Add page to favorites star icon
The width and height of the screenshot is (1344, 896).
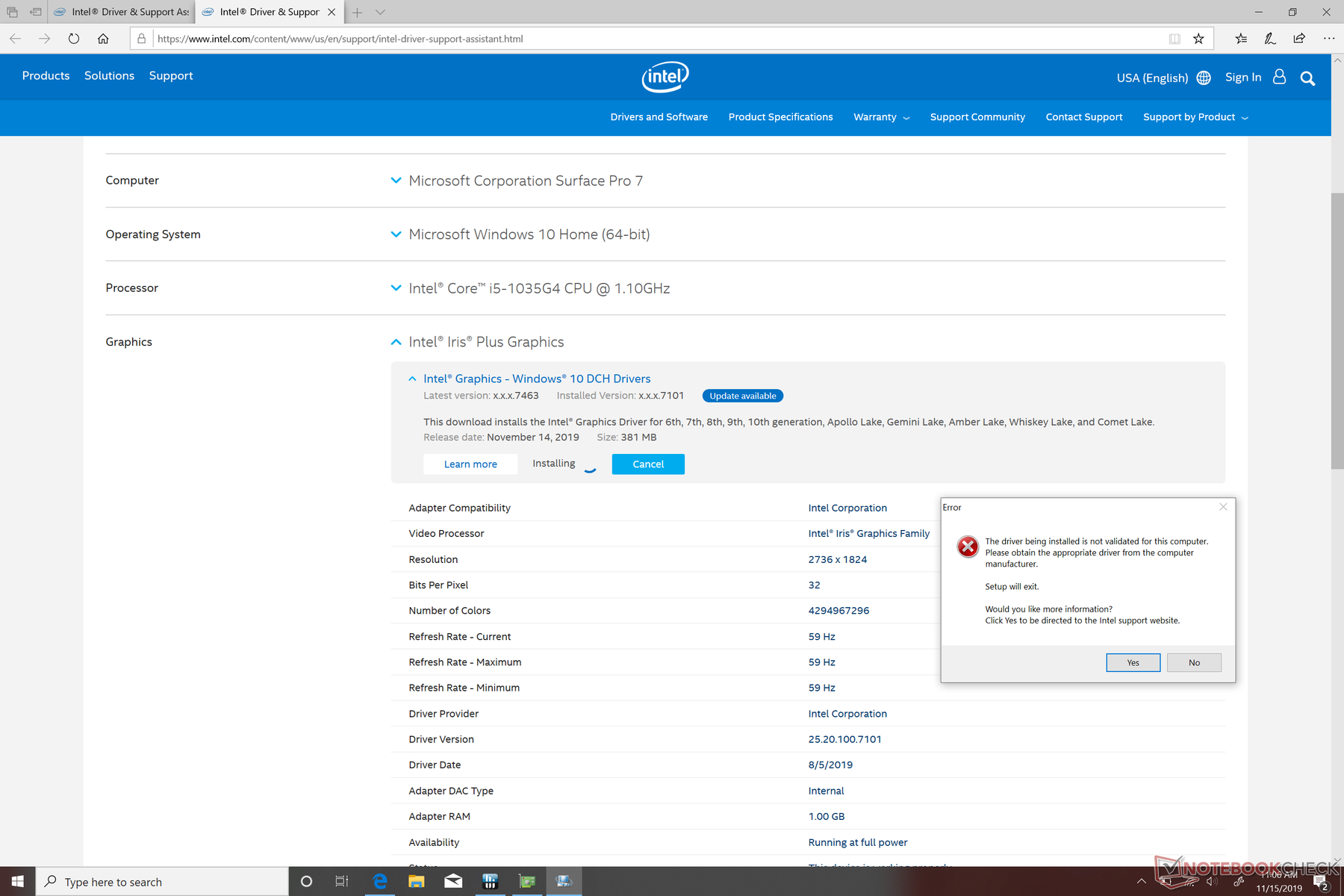coord(1198,39)
